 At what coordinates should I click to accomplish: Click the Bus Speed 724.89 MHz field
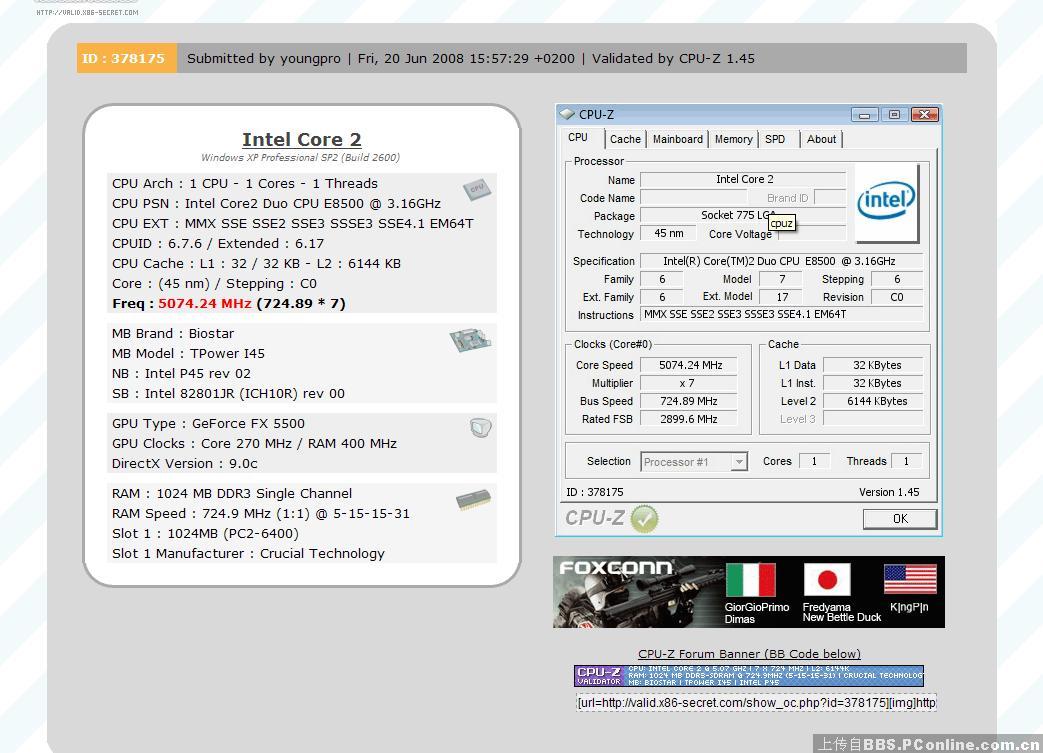click(690, 401)
